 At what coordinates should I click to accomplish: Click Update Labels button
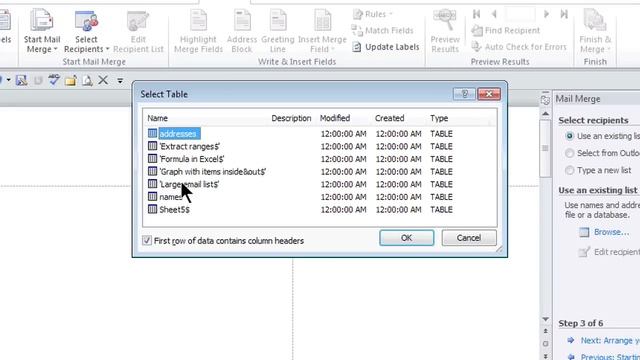[x=386, y=47]
